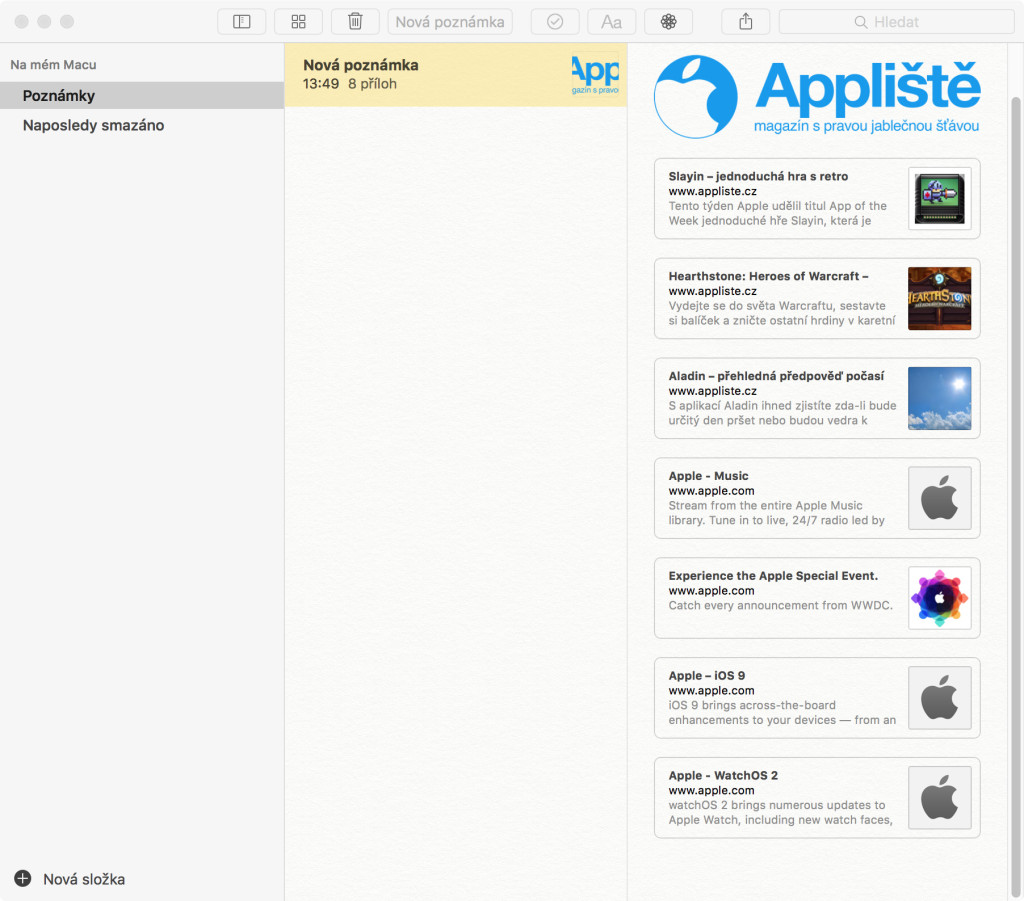Screen dimensions: 1024x901
Task: Open the Hearthstone: Heroes of Warcraft link
Action: [768, 276]
